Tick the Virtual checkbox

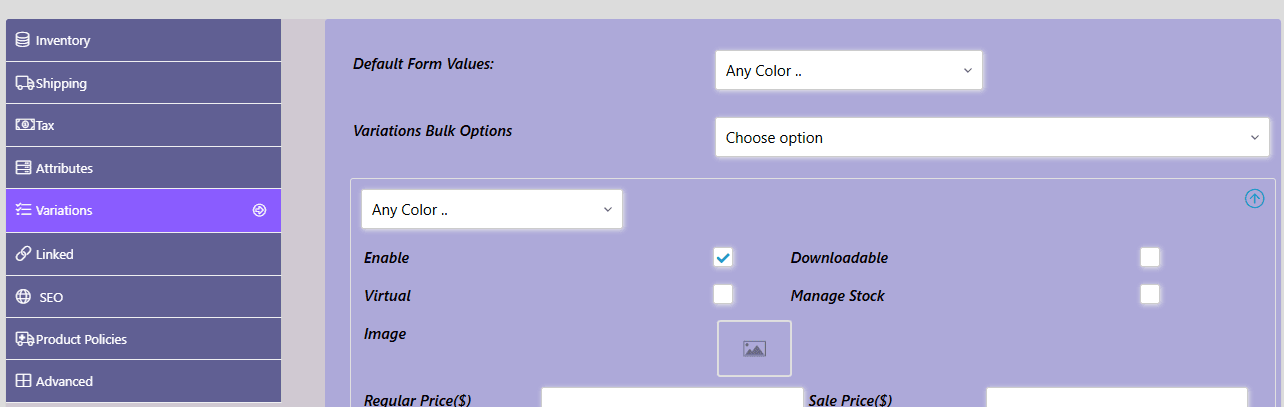coord(723,294)
